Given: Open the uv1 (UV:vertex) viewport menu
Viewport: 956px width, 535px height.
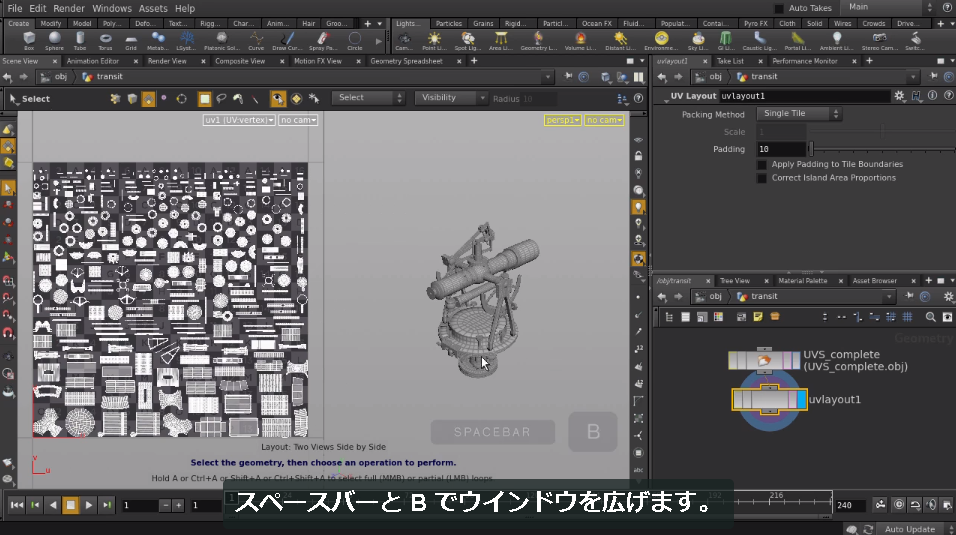Looking at the screenshot, I should tap(239, 120).
